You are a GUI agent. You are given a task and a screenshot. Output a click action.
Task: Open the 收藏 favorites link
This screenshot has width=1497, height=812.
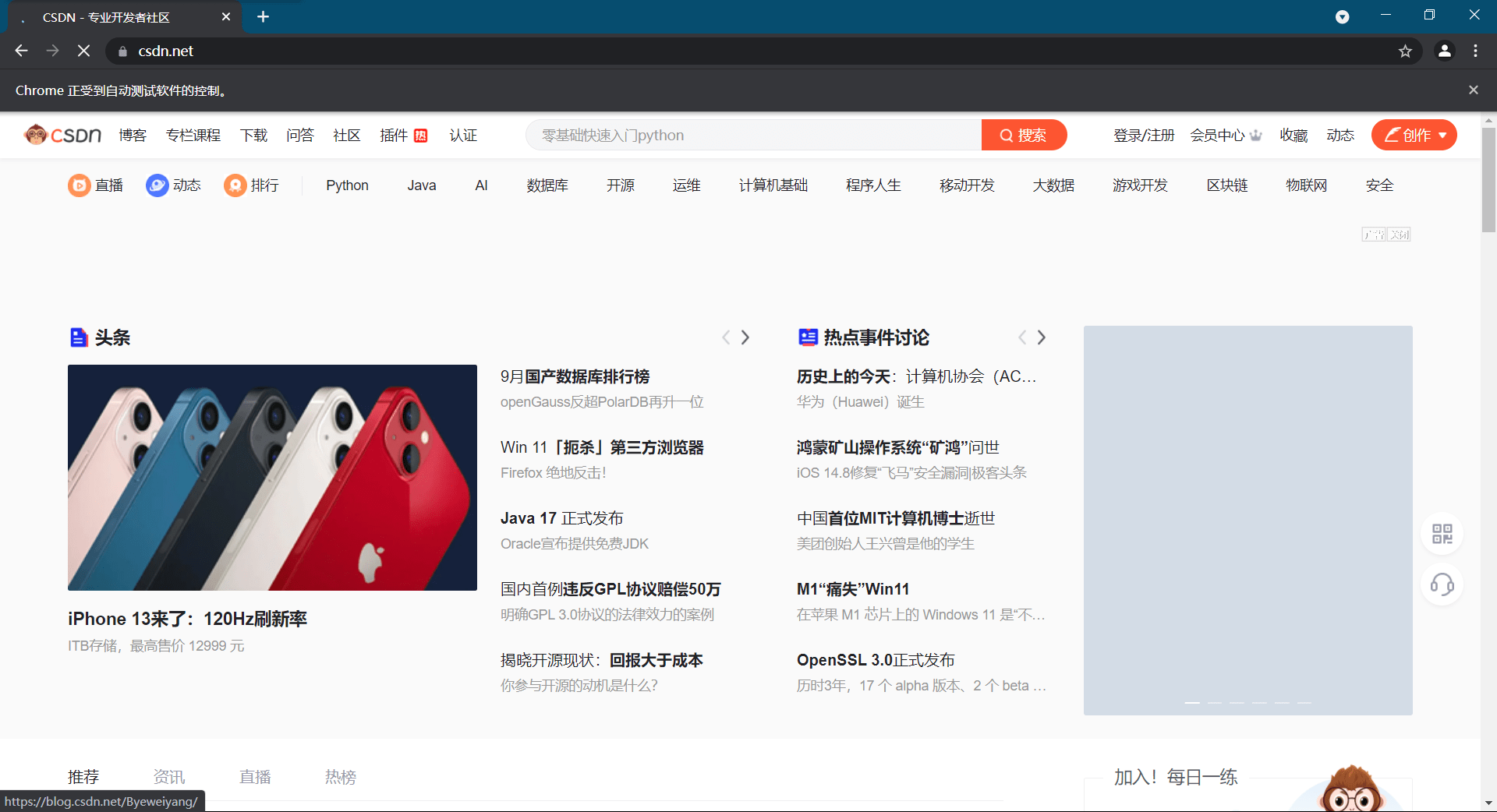(1294, 136)
